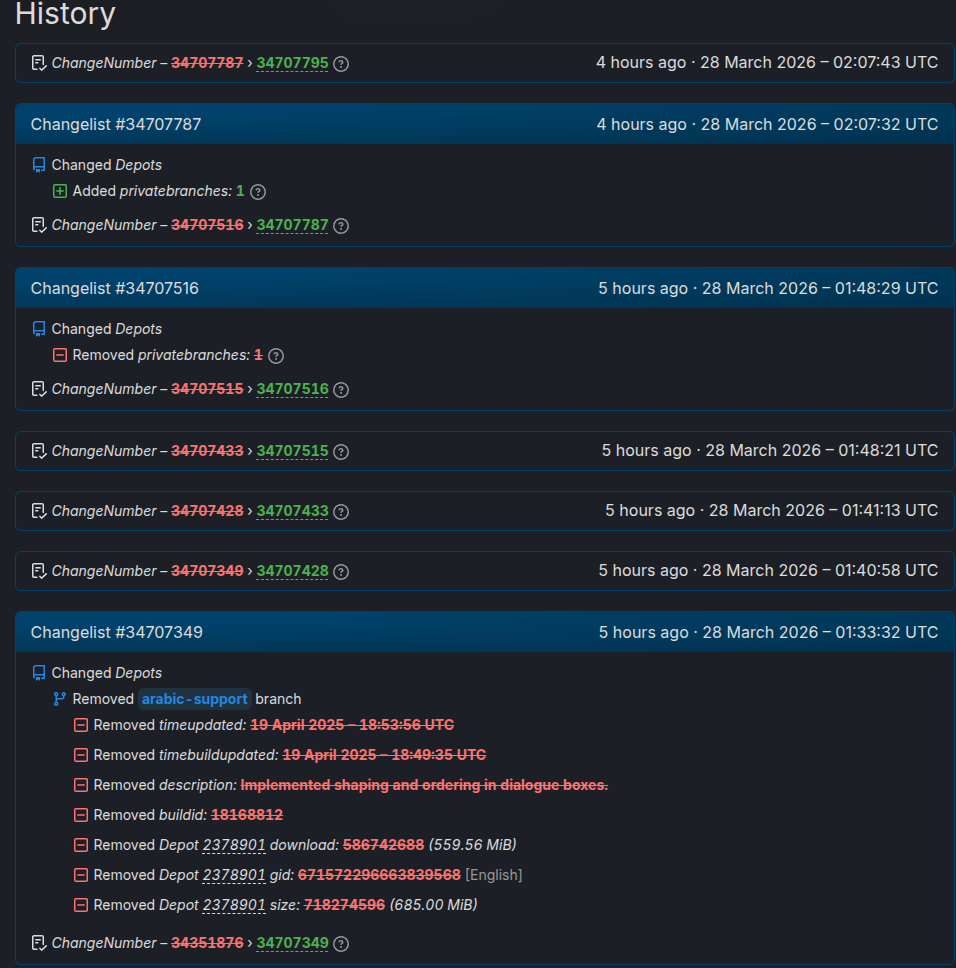Open changenumber link 34707349 in green
Image resolution: width=956 pixels, height=968 pixels.
(x=293, y=943)
